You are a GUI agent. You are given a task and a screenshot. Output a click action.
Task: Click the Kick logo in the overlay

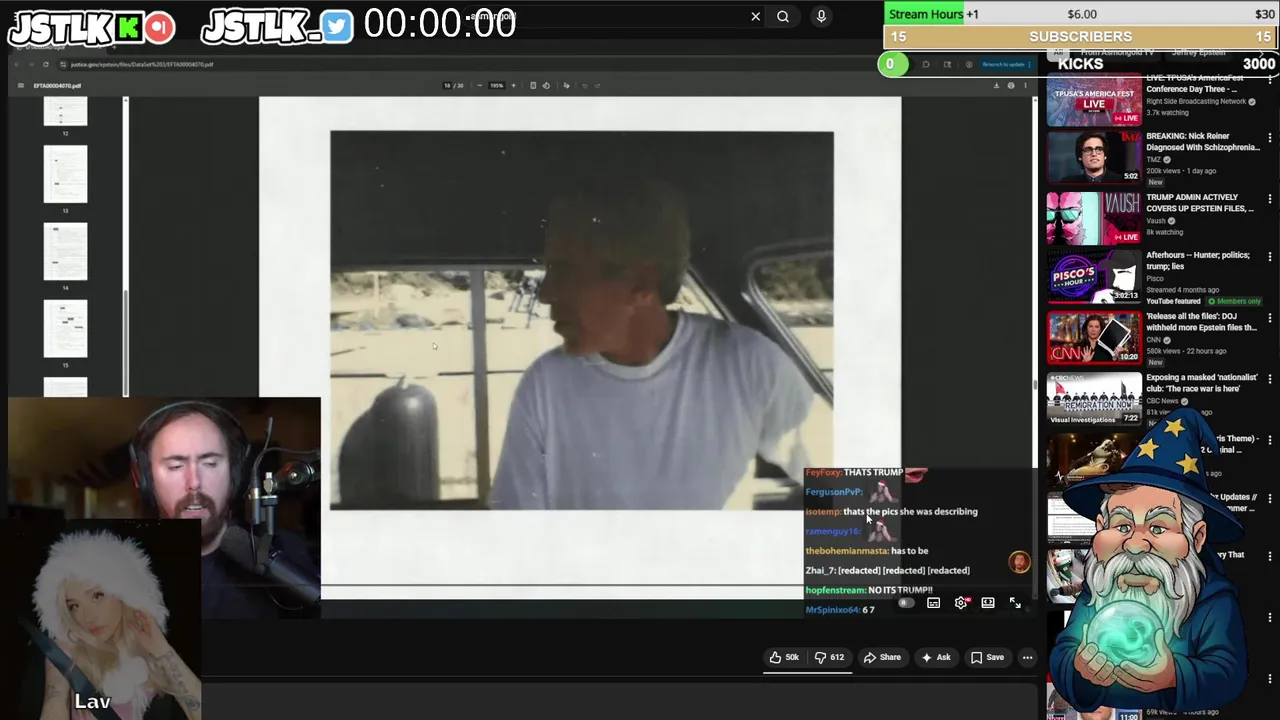pos(128,27)
